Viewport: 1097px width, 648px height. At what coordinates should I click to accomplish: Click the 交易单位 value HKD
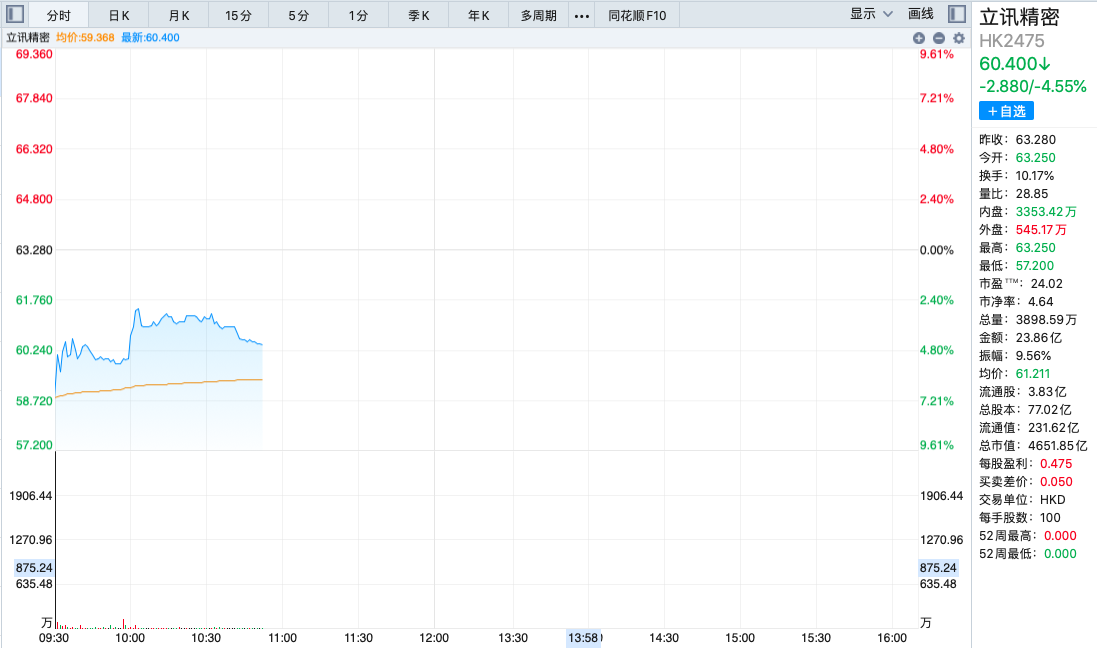1053,500
